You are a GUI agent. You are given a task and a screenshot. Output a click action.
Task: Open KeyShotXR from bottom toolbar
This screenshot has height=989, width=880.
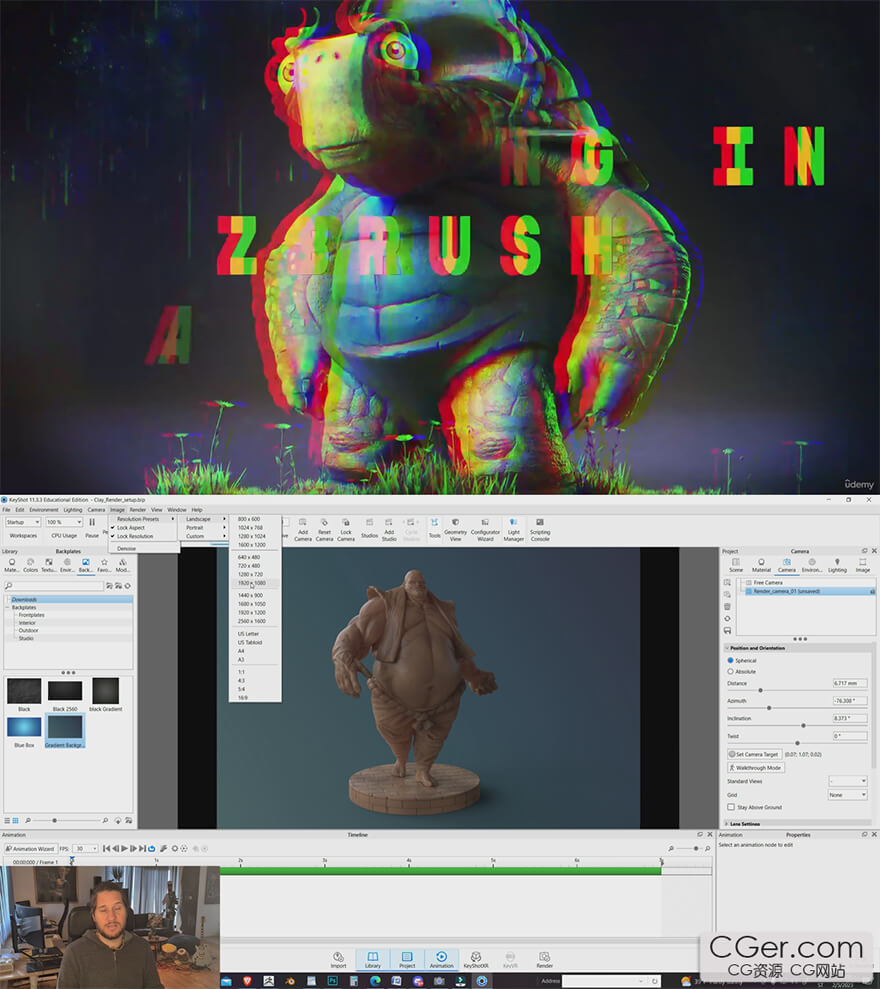pyautogui.click(x=476, y=960)
